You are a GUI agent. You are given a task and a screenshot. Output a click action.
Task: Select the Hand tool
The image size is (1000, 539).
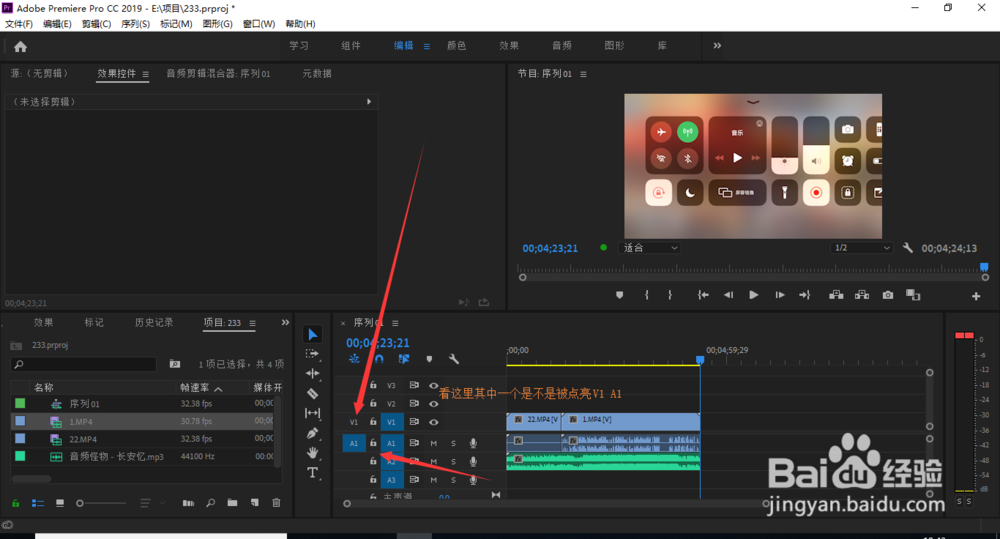(x=312, y=453)
